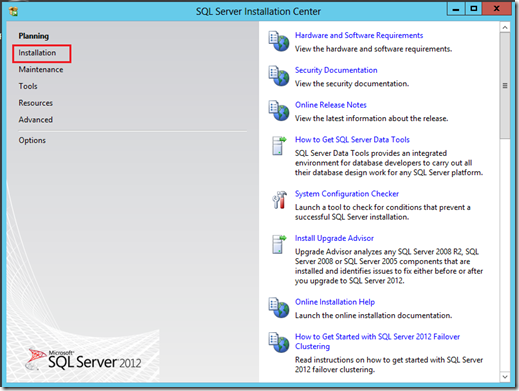Minimize the Installation Center window

tap(456, 9)
